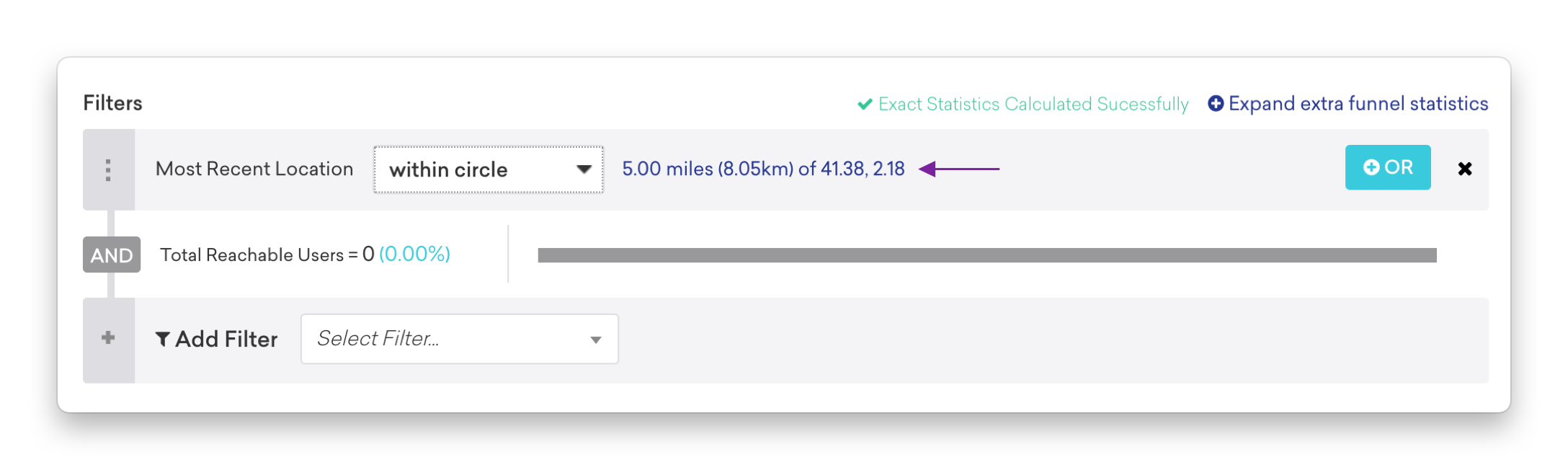Click the 0.00% reachable users percentage
This screenshot has height=470, width=1568.
tap(415, 254)
